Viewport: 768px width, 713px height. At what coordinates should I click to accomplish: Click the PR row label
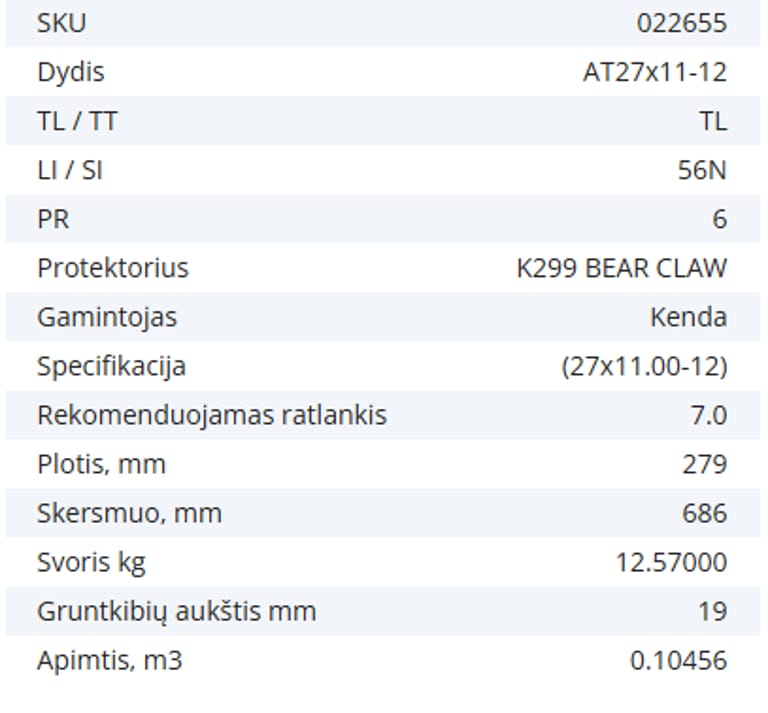pos(53,219)
